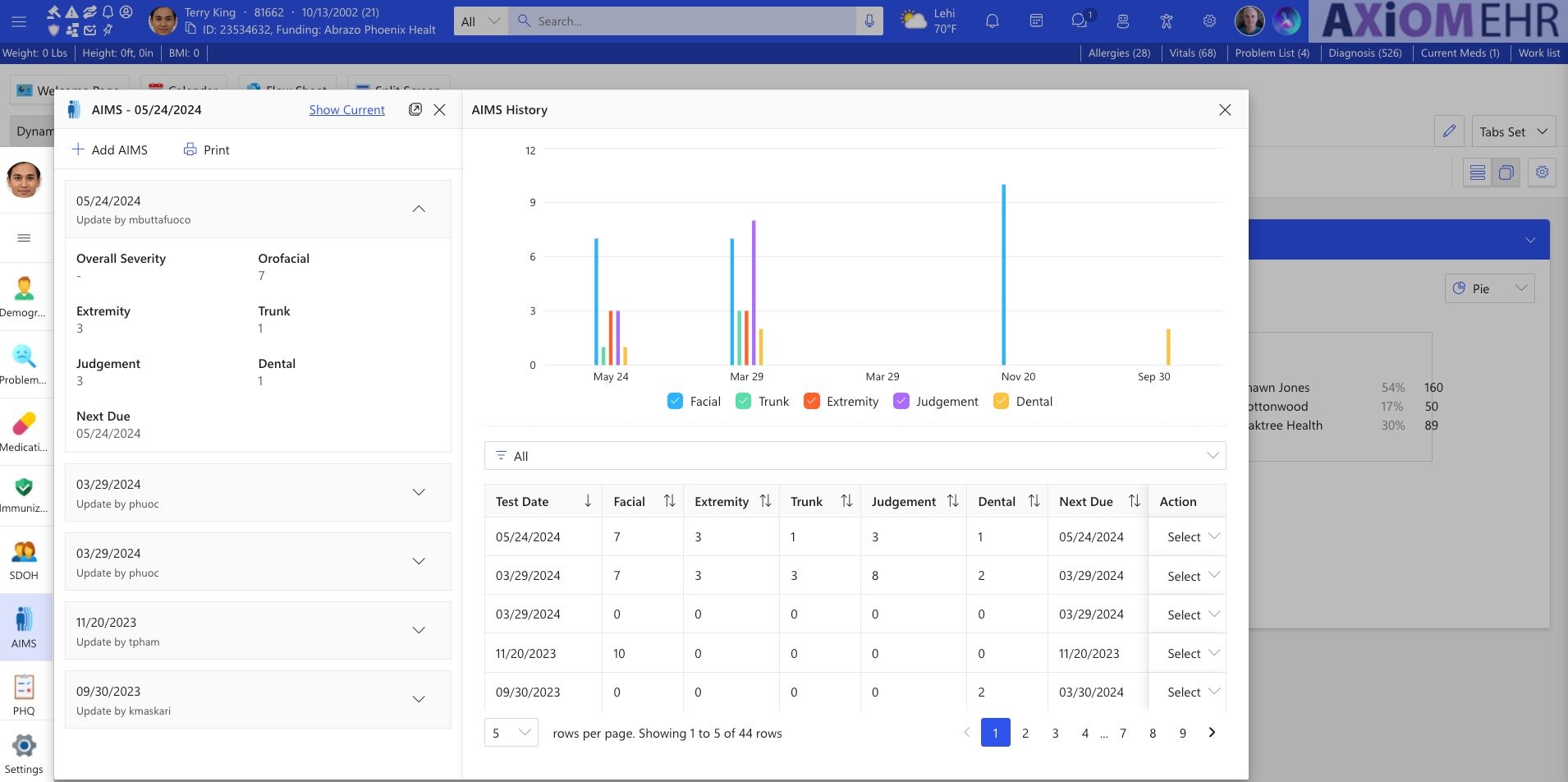The height and width of the screenshot is (782, 1568).
Task: Expand the 11/20/2023 AIMS entry
Action: click(x=419, y=630)
